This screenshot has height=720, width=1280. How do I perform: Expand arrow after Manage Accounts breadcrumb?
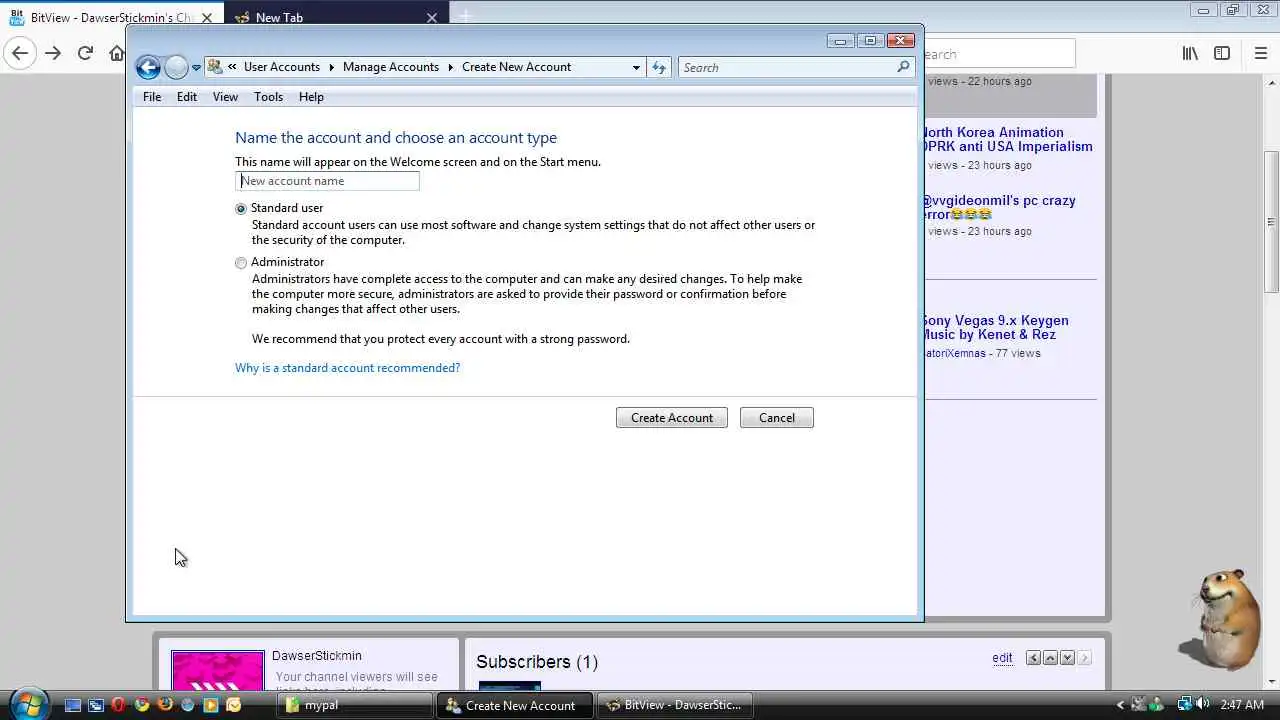coord(451,67)
